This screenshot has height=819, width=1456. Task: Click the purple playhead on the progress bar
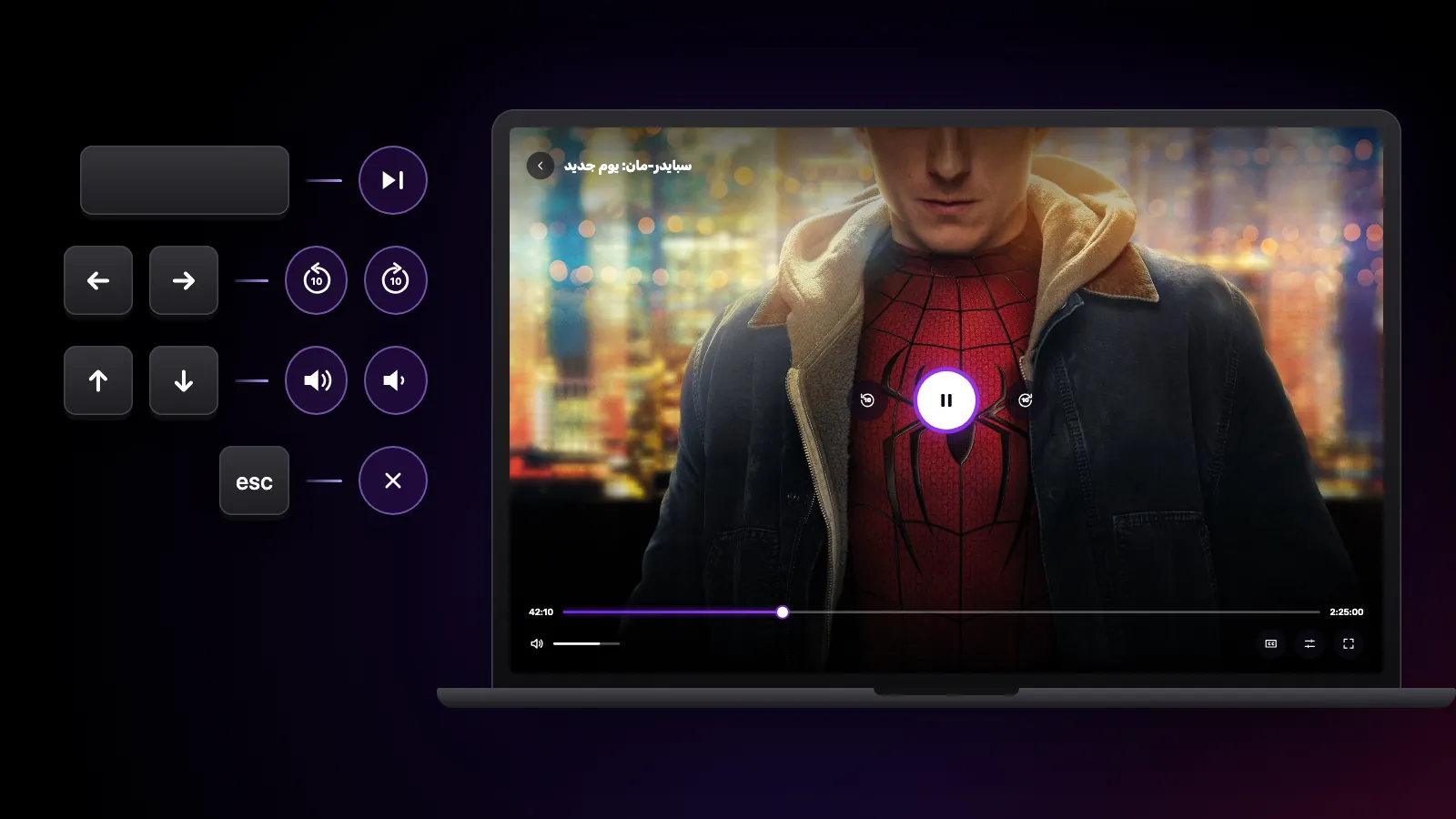point(783,612)
